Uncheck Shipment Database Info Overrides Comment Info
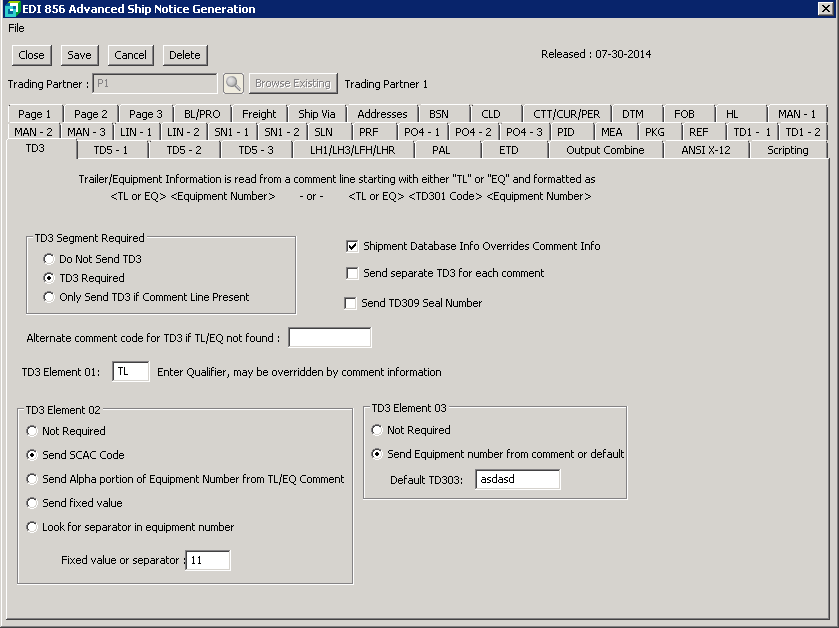The height and width of the screenshot is (628, 839). (x=352, y=246)
